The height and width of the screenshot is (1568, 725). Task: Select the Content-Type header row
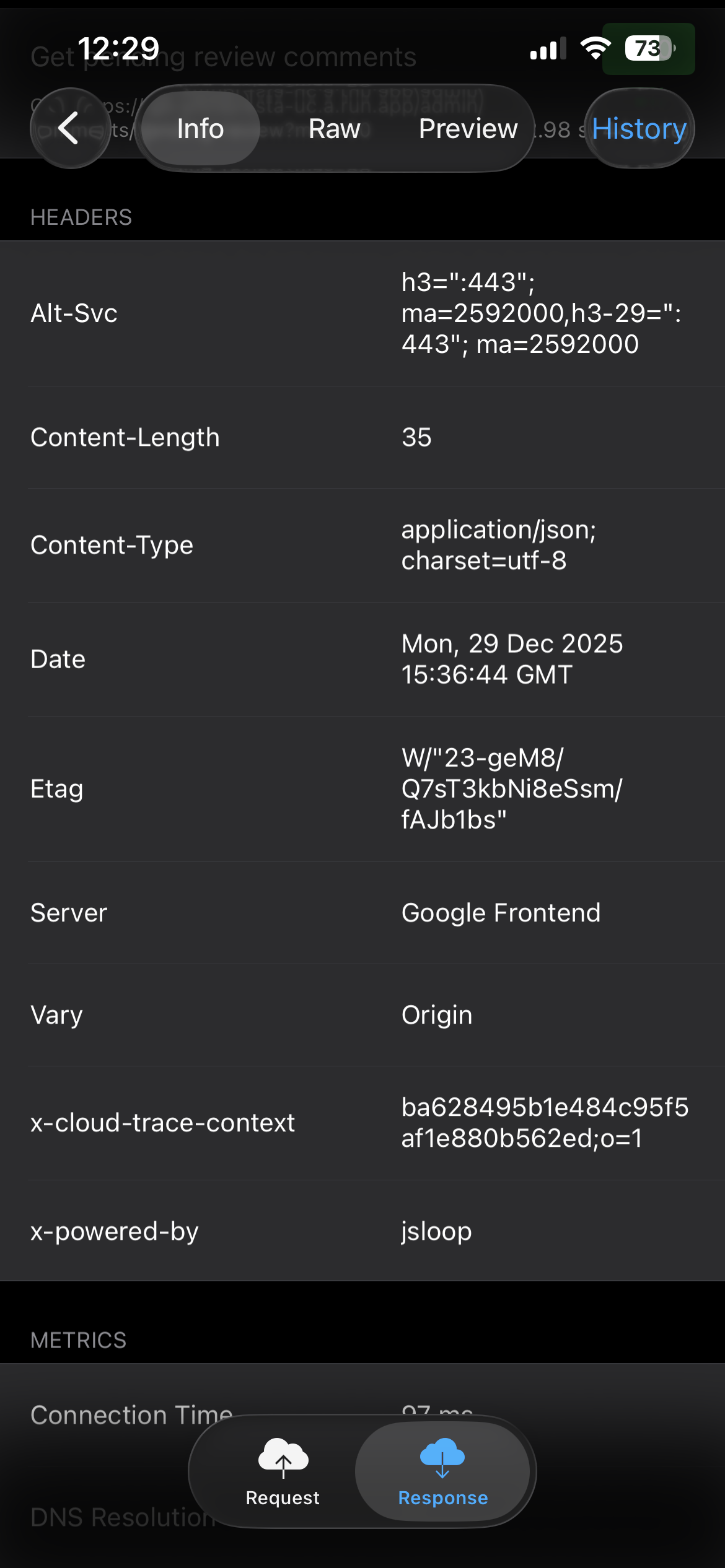pyautogui.click(x=362, y=545)
